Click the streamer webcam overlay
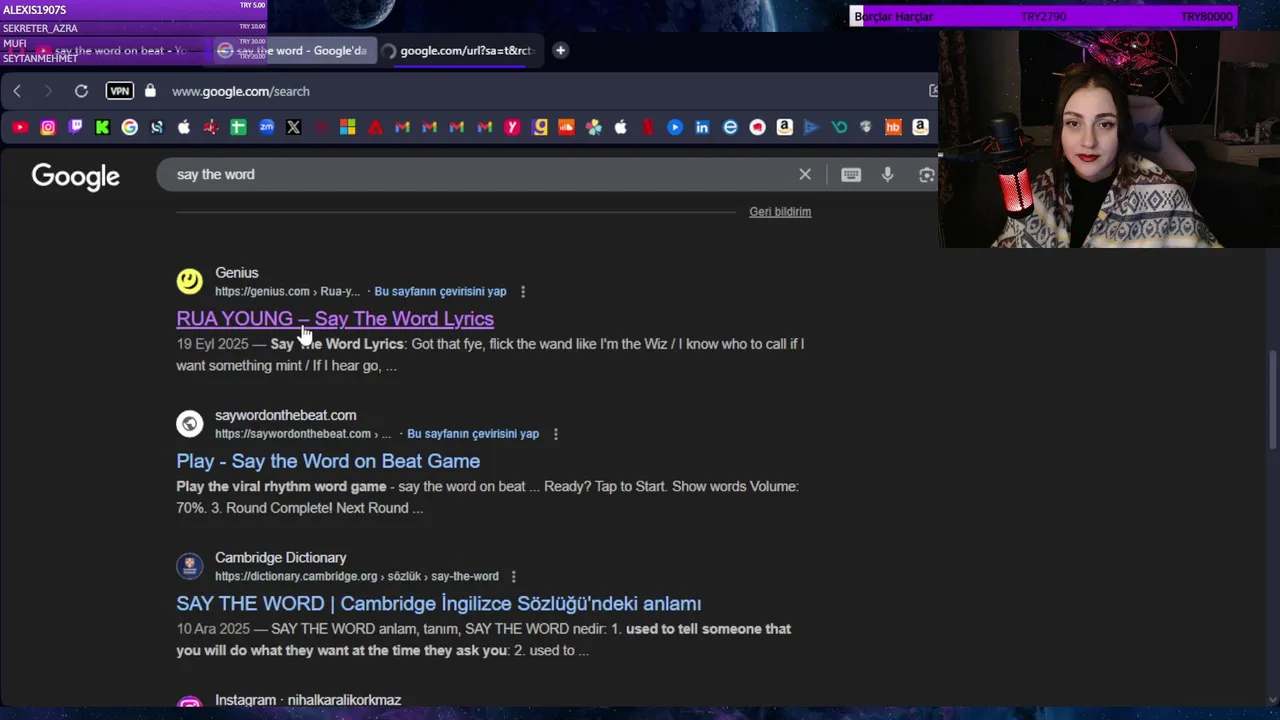 [x=1109, y=138]
